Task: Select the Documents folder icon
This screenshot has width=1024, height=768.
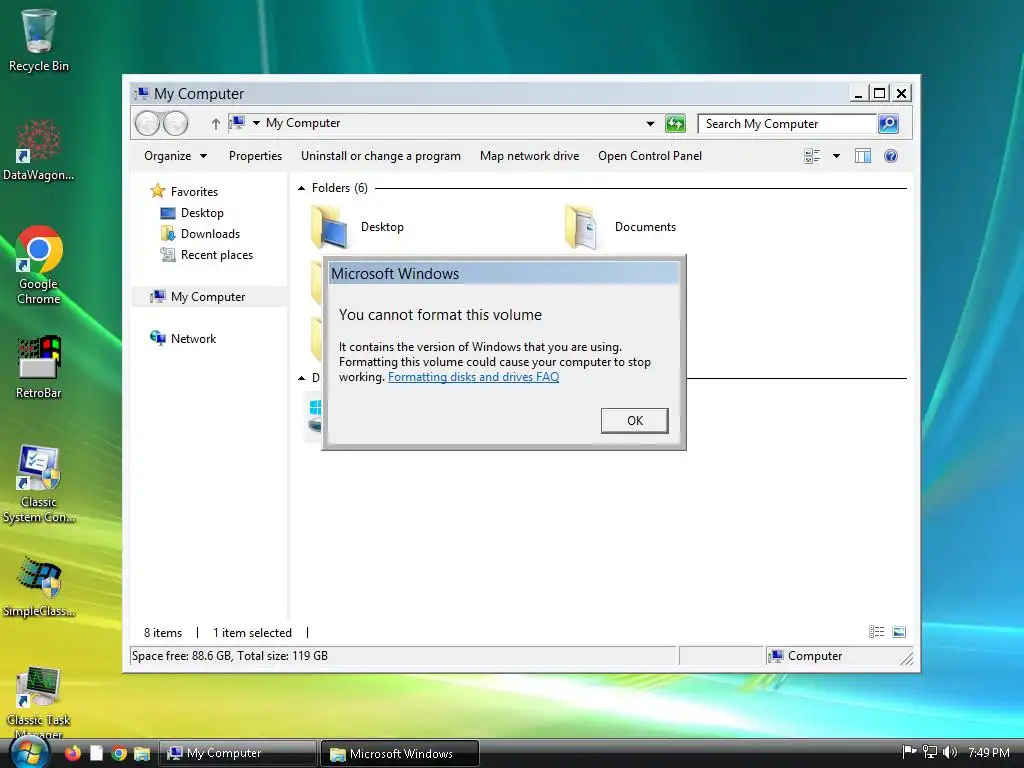Action: (x=581, y=227)
